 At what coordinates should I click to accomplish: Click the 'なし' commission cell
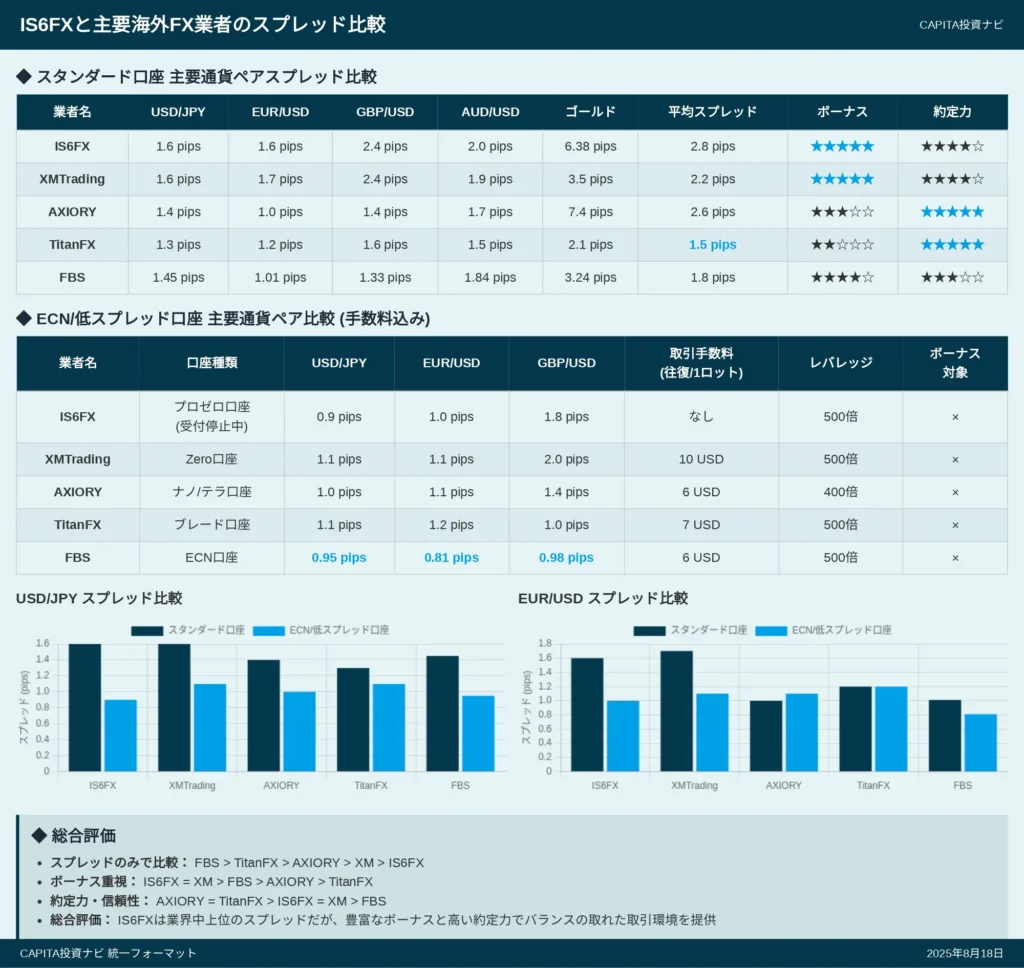pyautogui.click(x=701, y=417)
